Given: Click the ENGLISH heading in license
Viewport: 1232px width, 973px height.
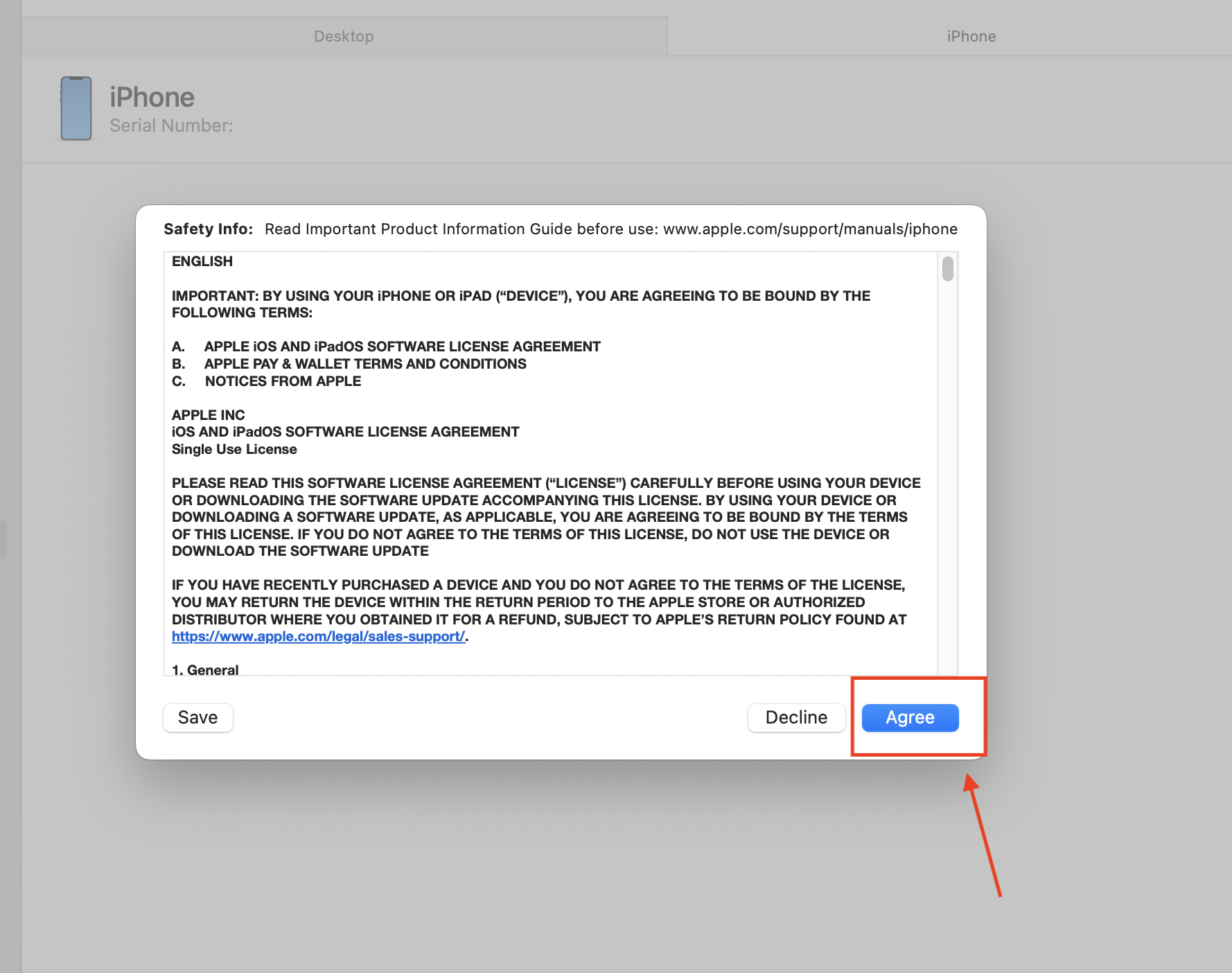Looking at the screenshot, I should click(202, 261).
